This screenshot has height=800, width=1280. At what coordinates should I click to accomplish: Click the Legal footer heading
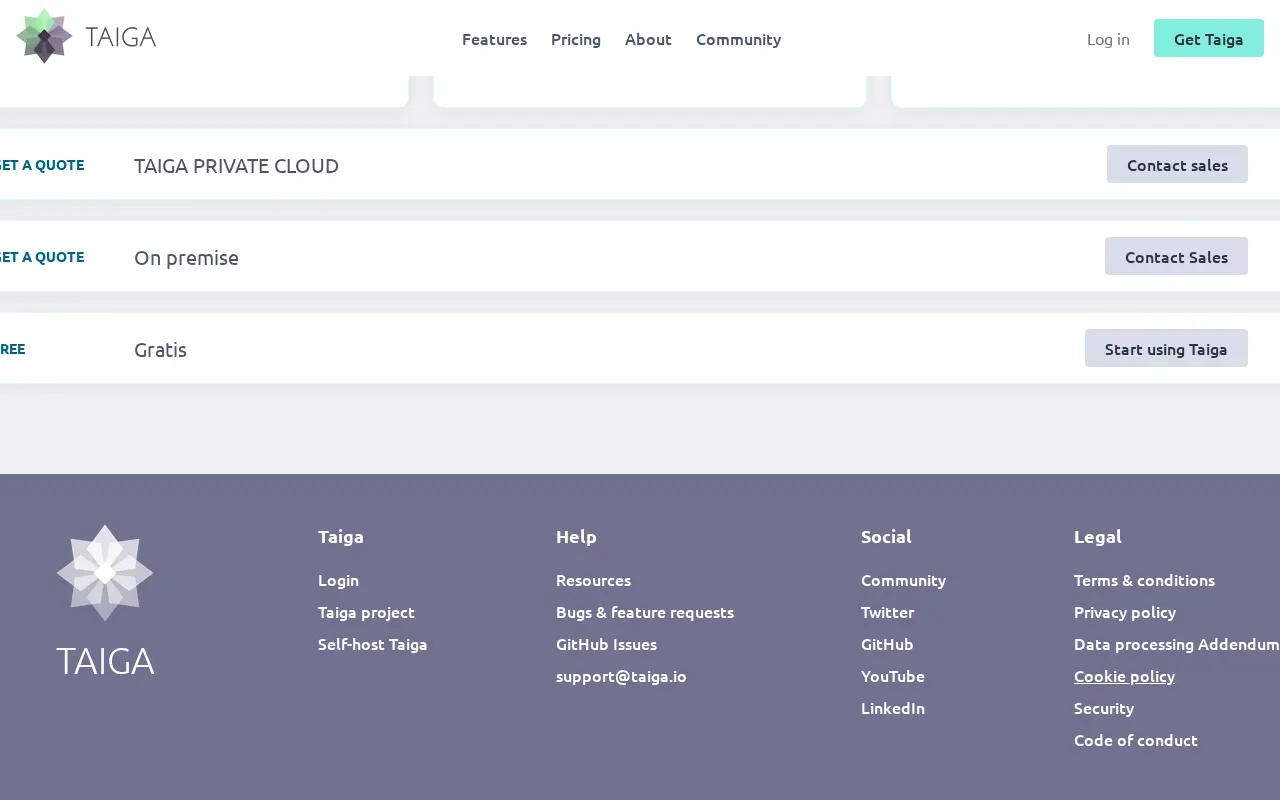pos(1098,536)
